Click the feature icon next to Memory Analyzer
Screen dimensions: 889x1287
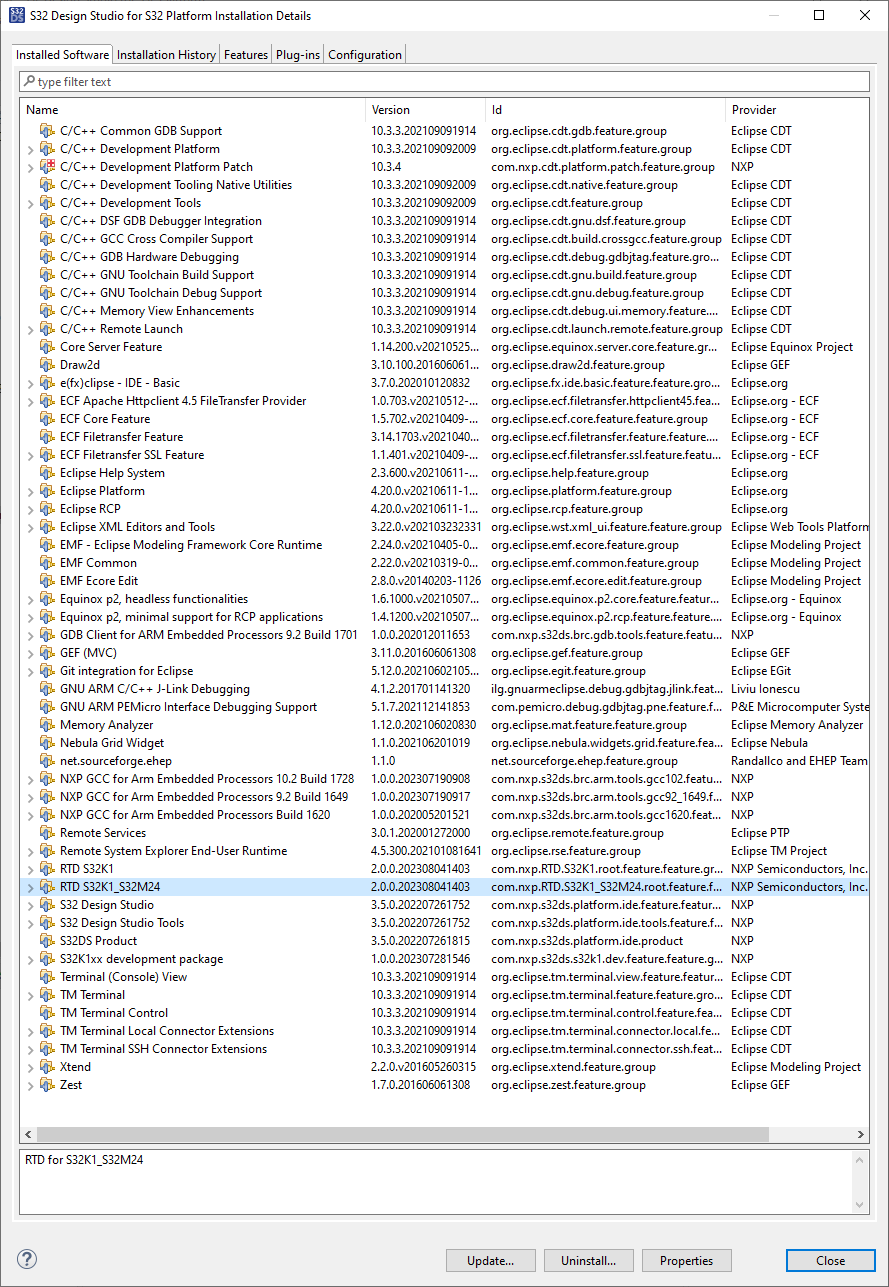[46, 724]
